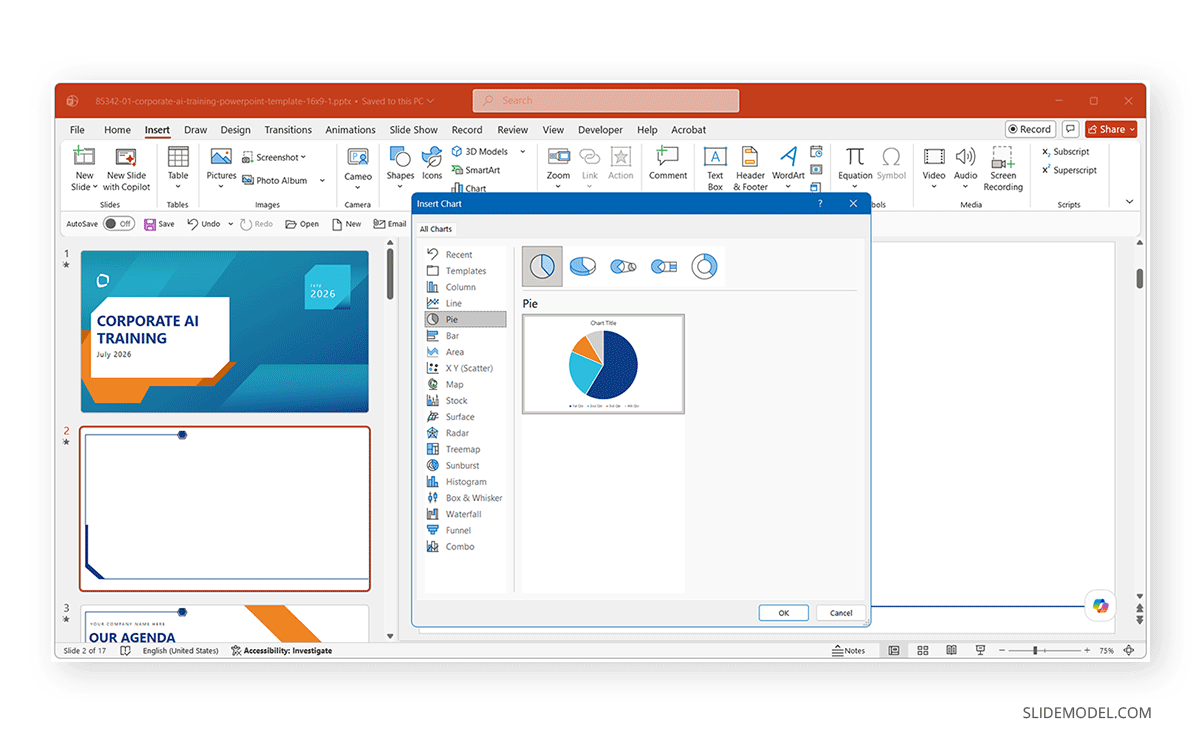Start Screen Recording from the ribbon
The image size is (1200, 743).
pos(1003,168)
